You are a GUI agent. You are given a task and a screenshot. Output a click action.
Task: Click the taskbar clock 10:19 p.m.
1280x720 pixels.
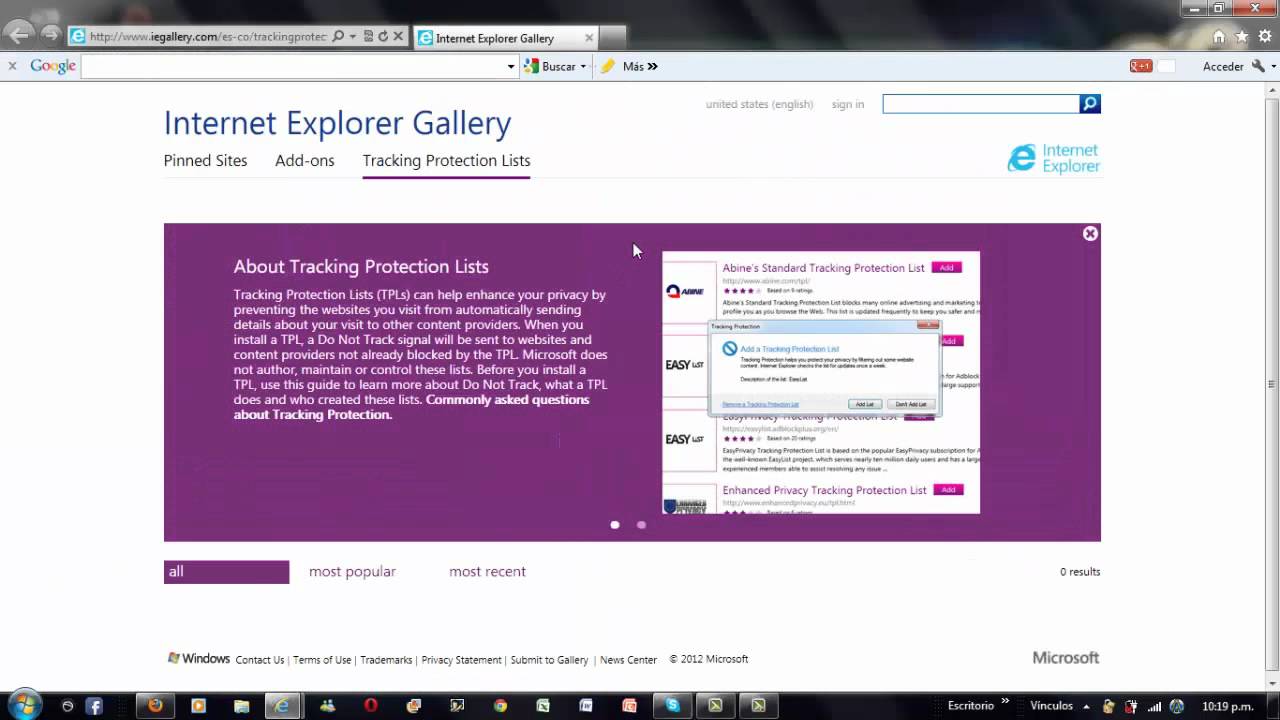[x=1228, y=706]
